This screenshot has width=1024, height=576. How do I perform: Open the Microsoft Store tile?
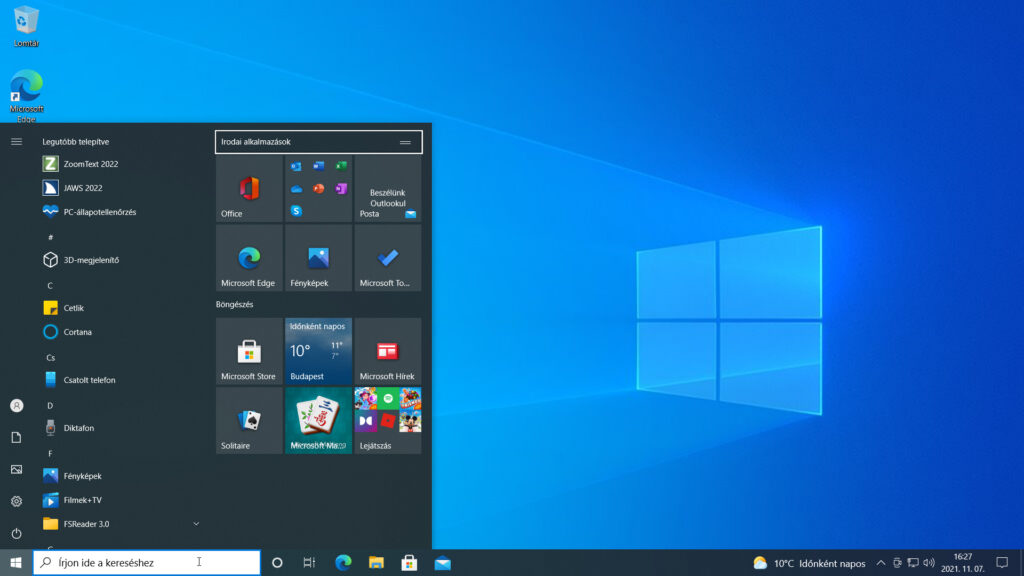click(x=249, y=351)
